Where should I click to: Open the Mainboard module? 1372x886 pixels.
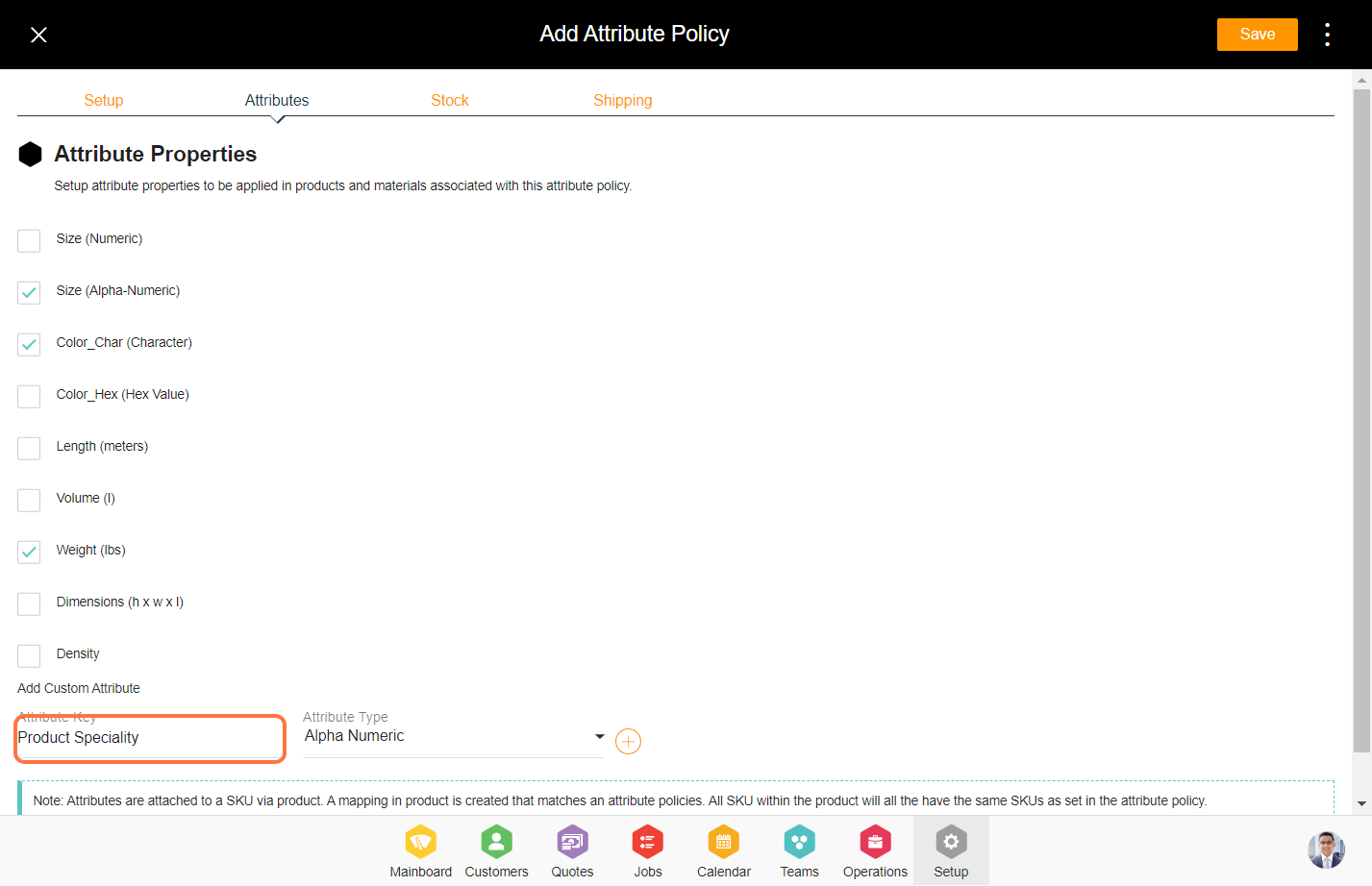[420, 851]
